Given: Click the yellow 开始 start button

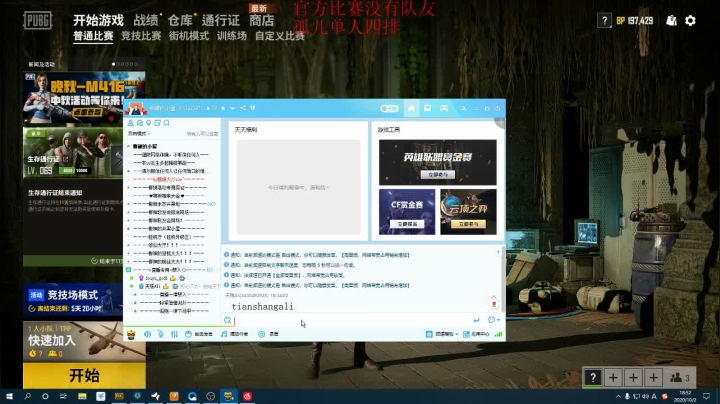Looking at the screenshot, I should [x=84, y=376].
